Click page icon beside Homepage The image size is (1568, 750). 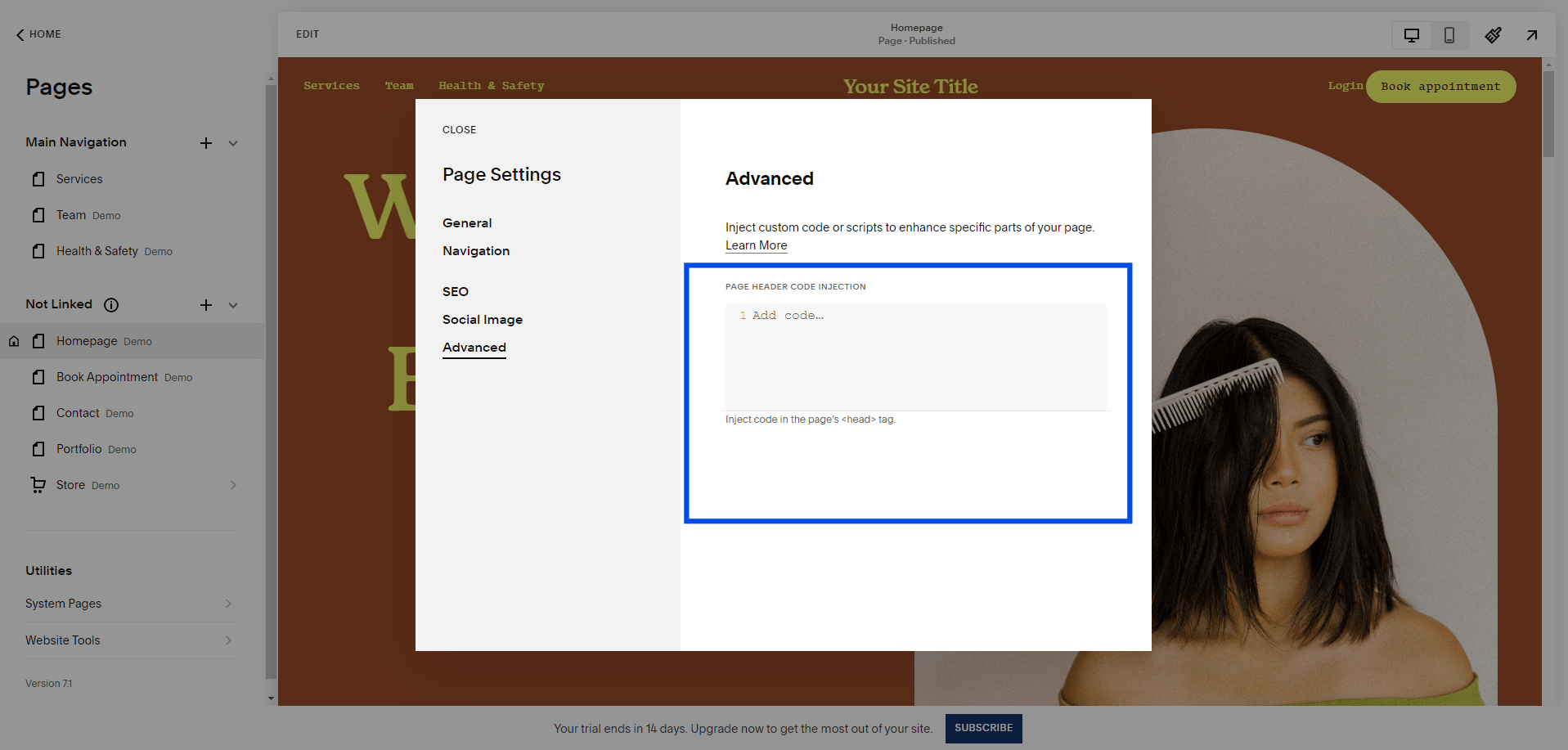pyautogui.click(x=38, y=341)
